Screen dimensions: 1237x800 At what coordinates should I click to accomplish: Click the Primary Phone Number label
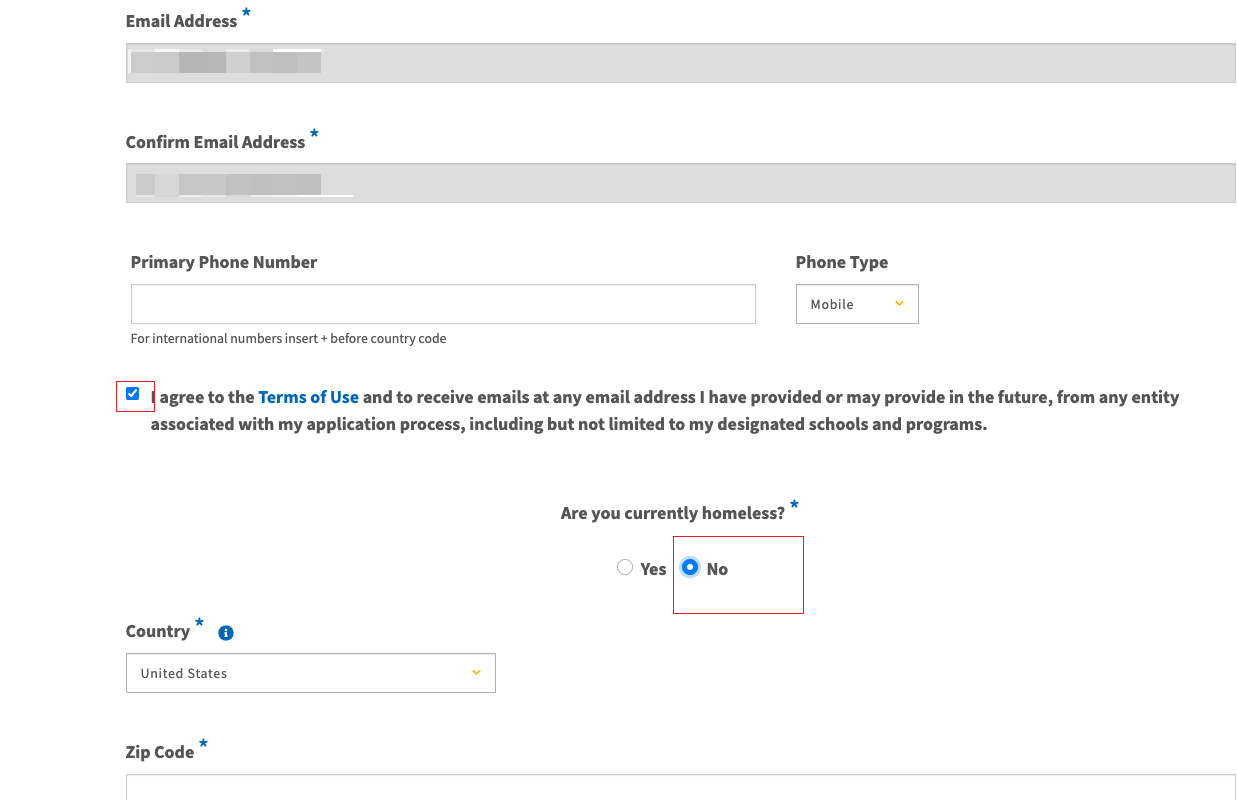tap(224, 262)
